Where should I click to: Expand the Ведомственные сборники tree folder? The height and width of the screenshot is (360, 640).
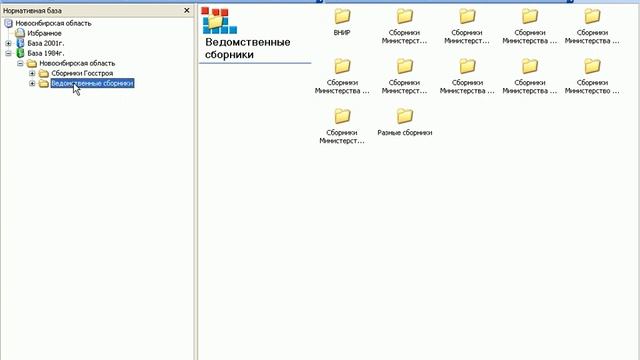tap(32, 83)
